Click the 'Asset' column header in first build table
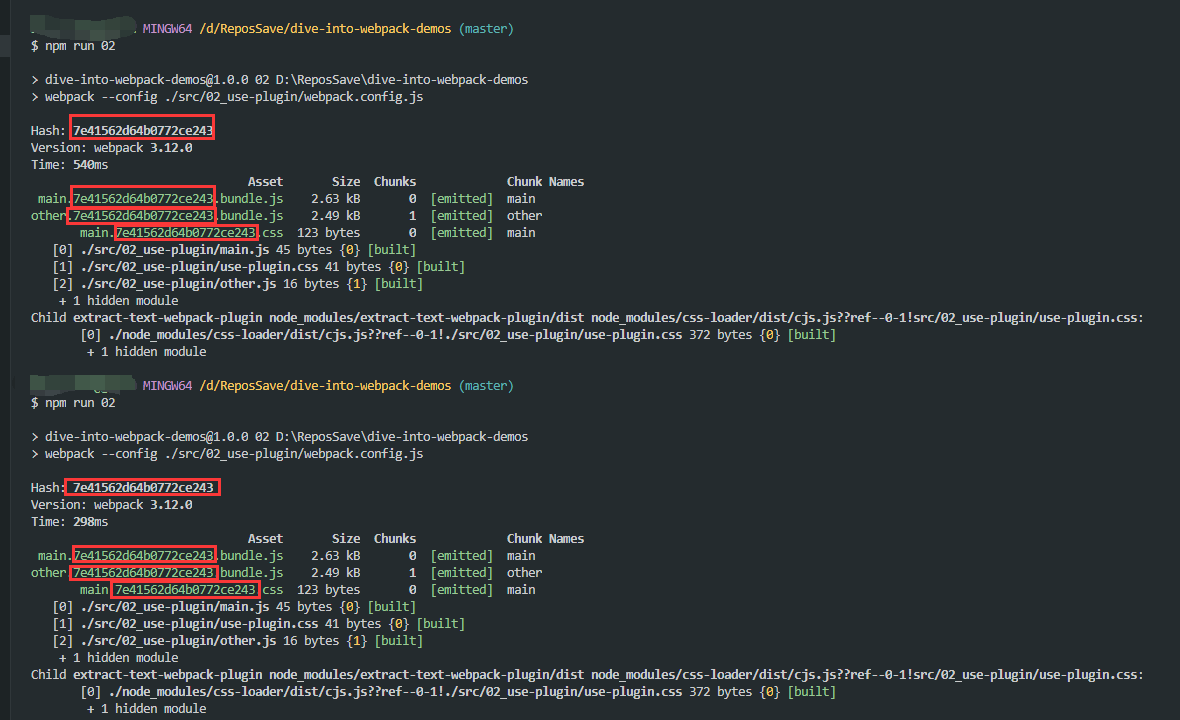 click(265, 182)
